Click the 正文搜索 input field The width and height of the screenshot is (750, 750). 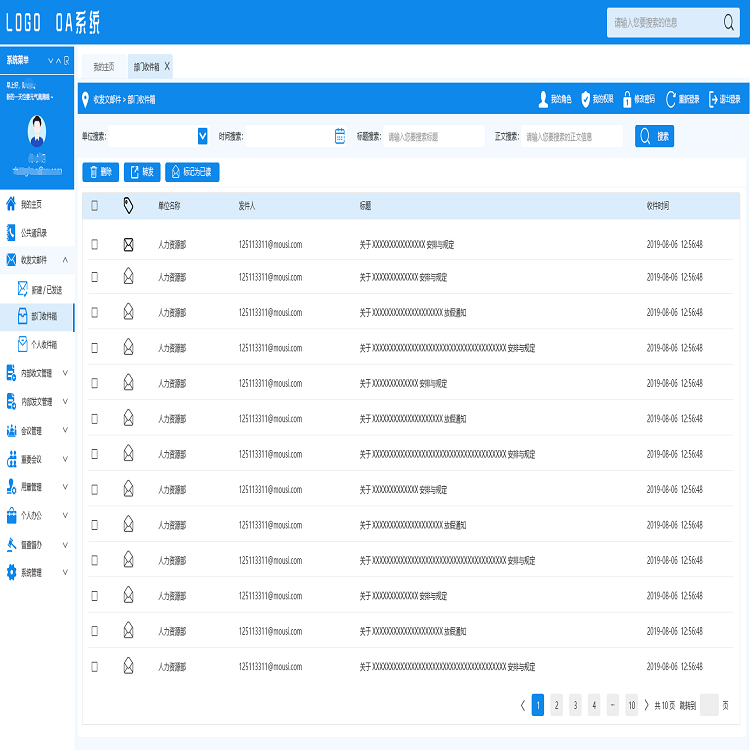tap(572, 136)
